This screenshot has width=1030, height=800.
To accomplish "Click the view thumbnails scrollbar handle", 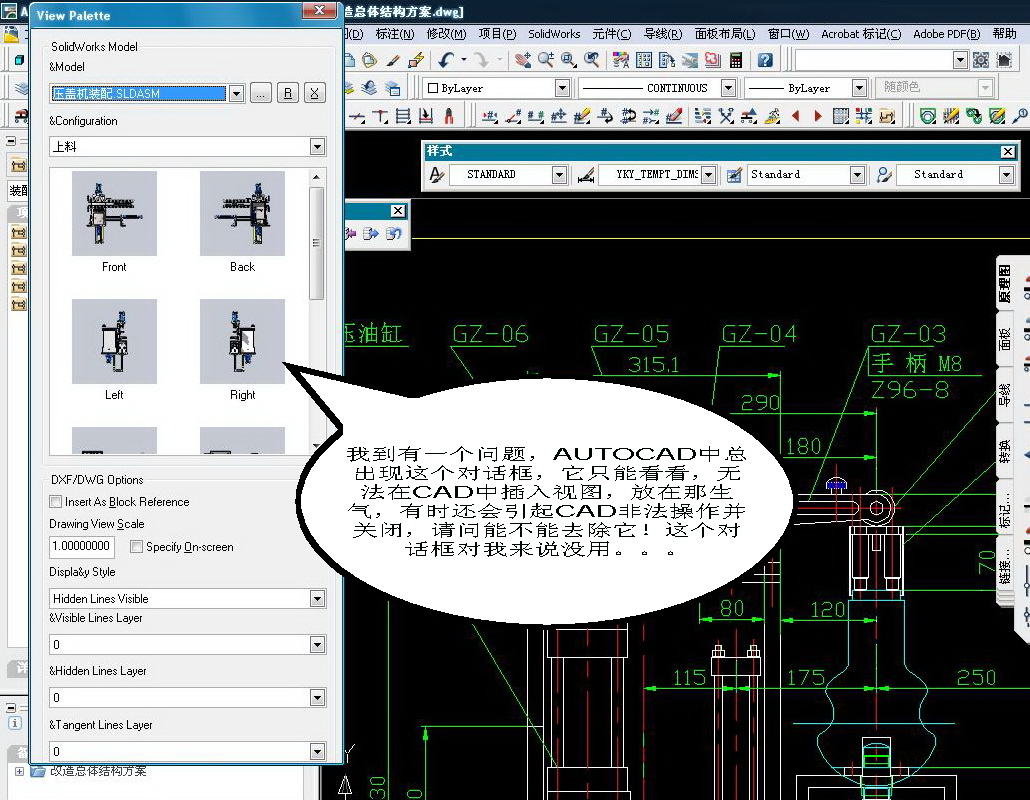I will 317,243.
